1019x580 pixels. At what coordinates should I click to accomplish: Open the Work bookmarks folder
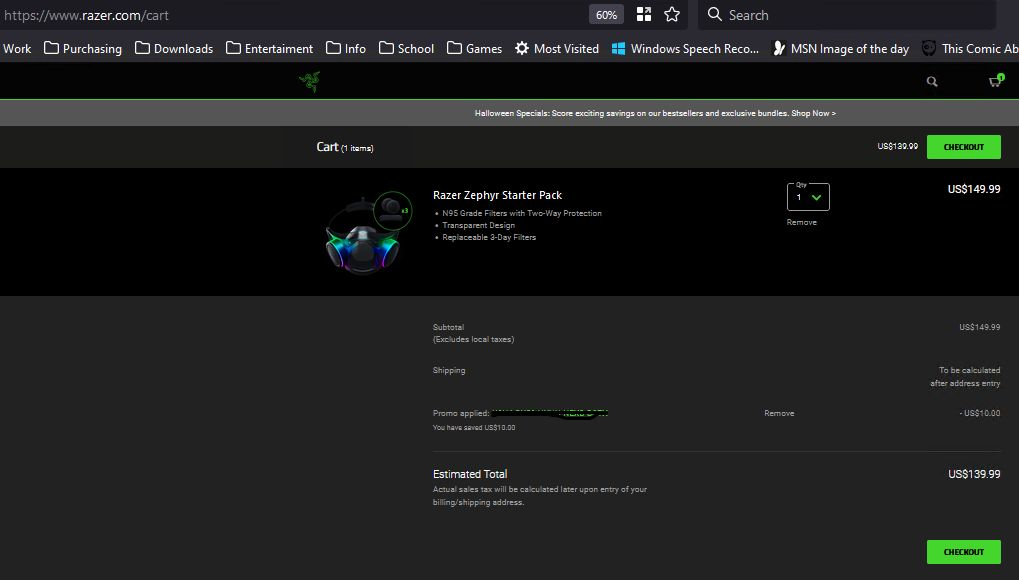tap(17, 49)
